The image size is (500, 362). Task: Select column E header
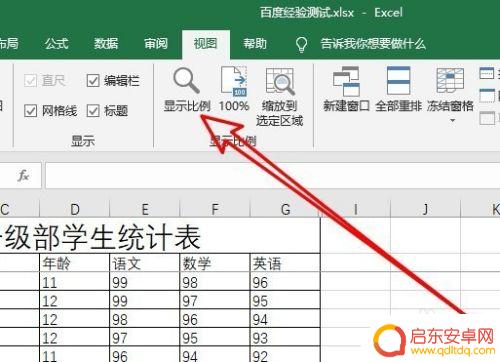tap(145, 209)
